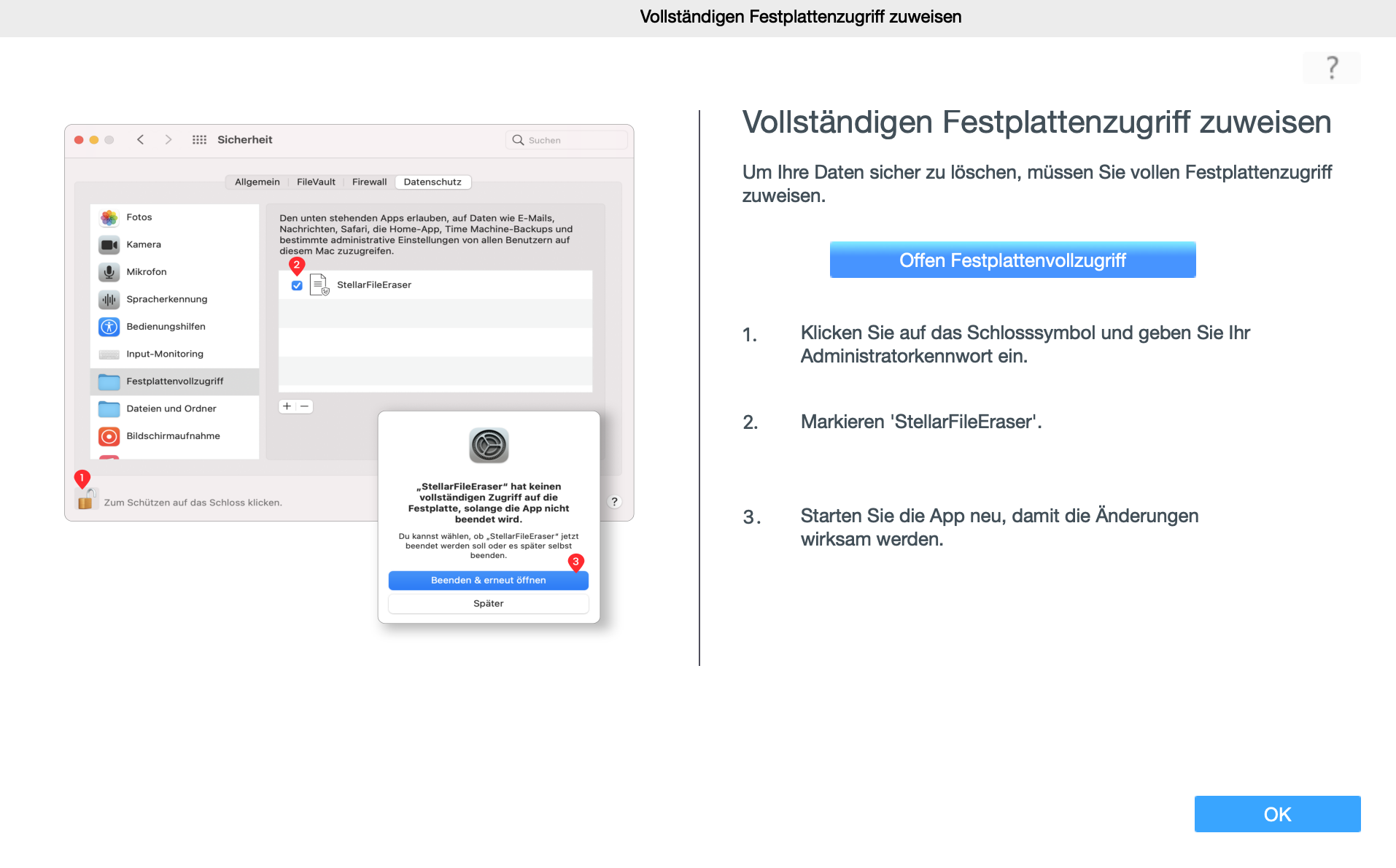Image resolution: width=1396 pixels, height=868 pixels.
Task: Click the minus button to remove app
Action: point(304,406)
